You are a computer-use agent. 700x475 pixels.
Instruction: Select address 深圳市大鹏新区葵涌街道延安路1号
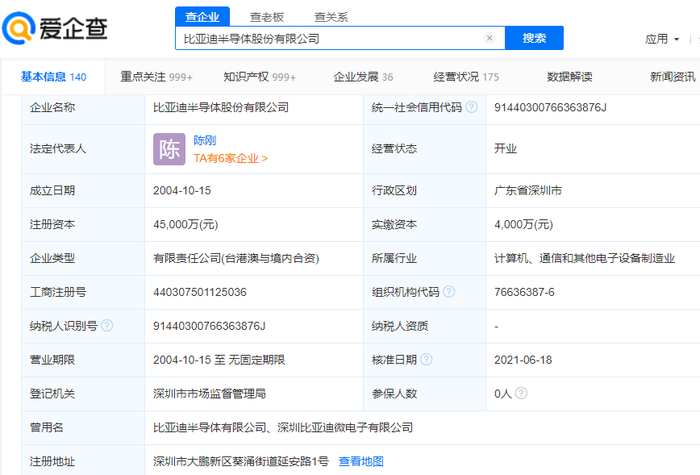coord(241,461)
